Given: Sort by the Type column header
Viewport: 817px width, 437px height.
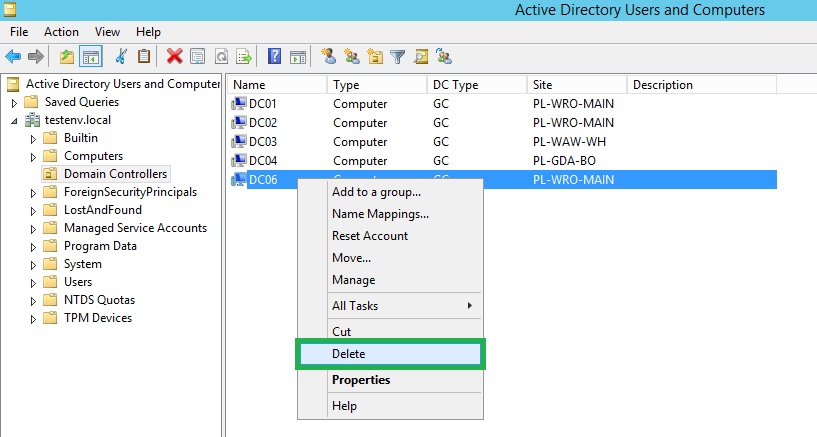Looking at the screenshot, I should coord(377,85).
